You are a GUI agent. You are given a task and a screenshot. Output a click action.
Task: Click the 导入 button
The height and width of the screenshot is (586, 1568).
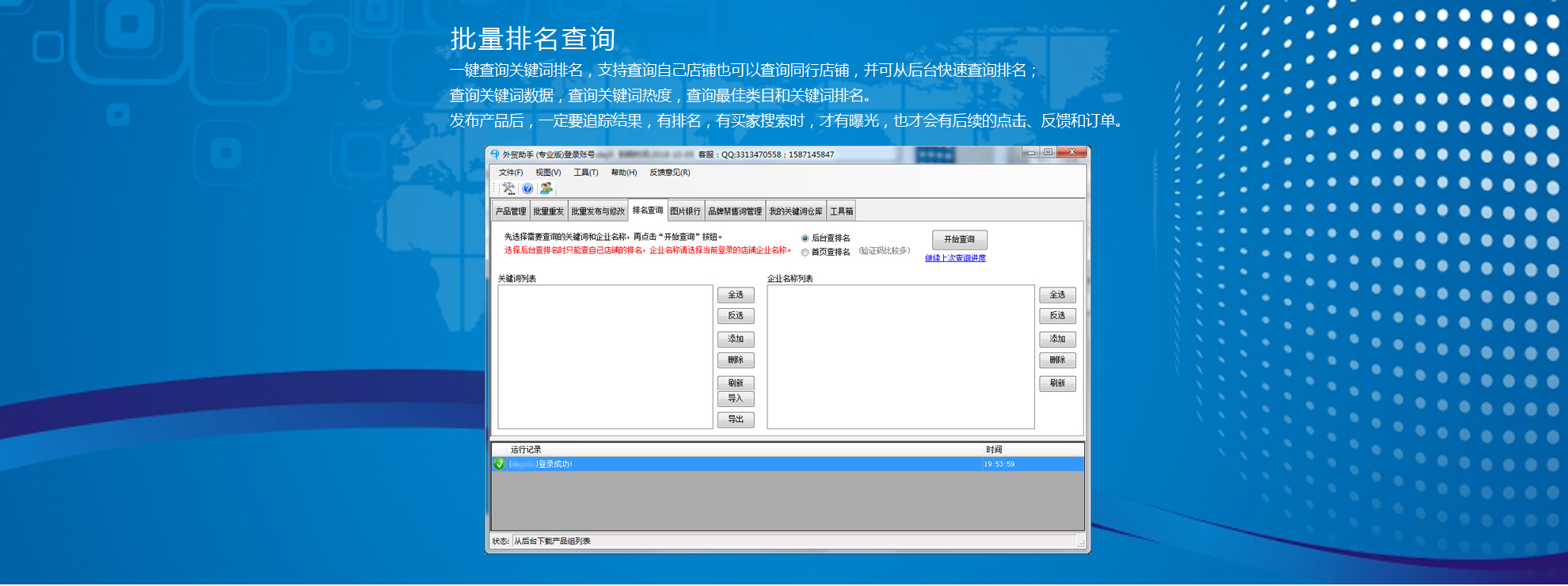736,399
